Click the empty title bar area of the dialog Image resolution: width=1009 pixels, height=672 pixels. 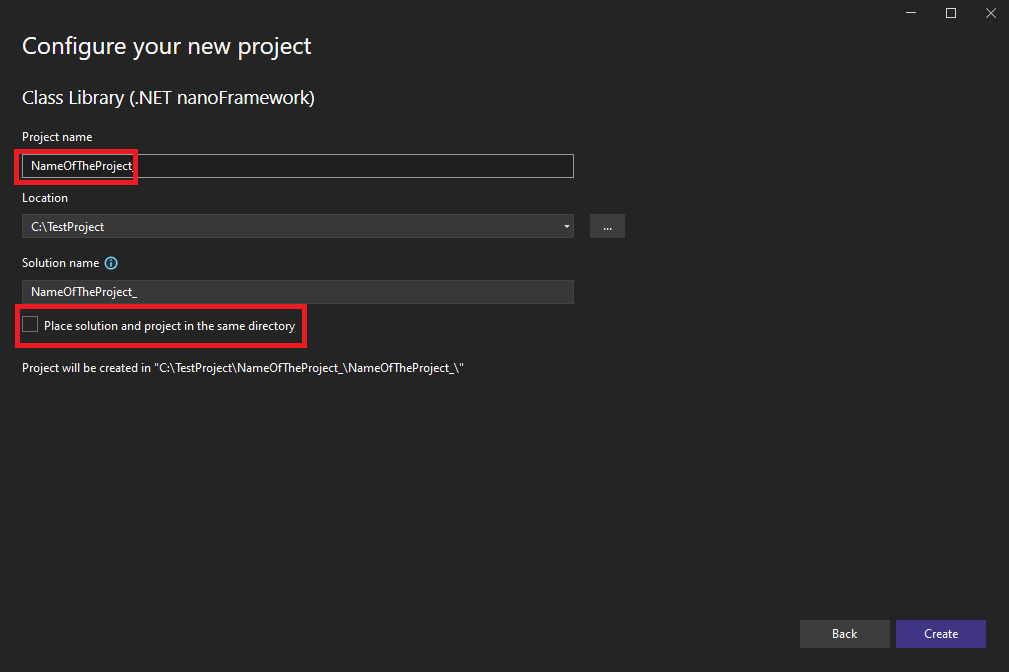(x=450, y=13)
